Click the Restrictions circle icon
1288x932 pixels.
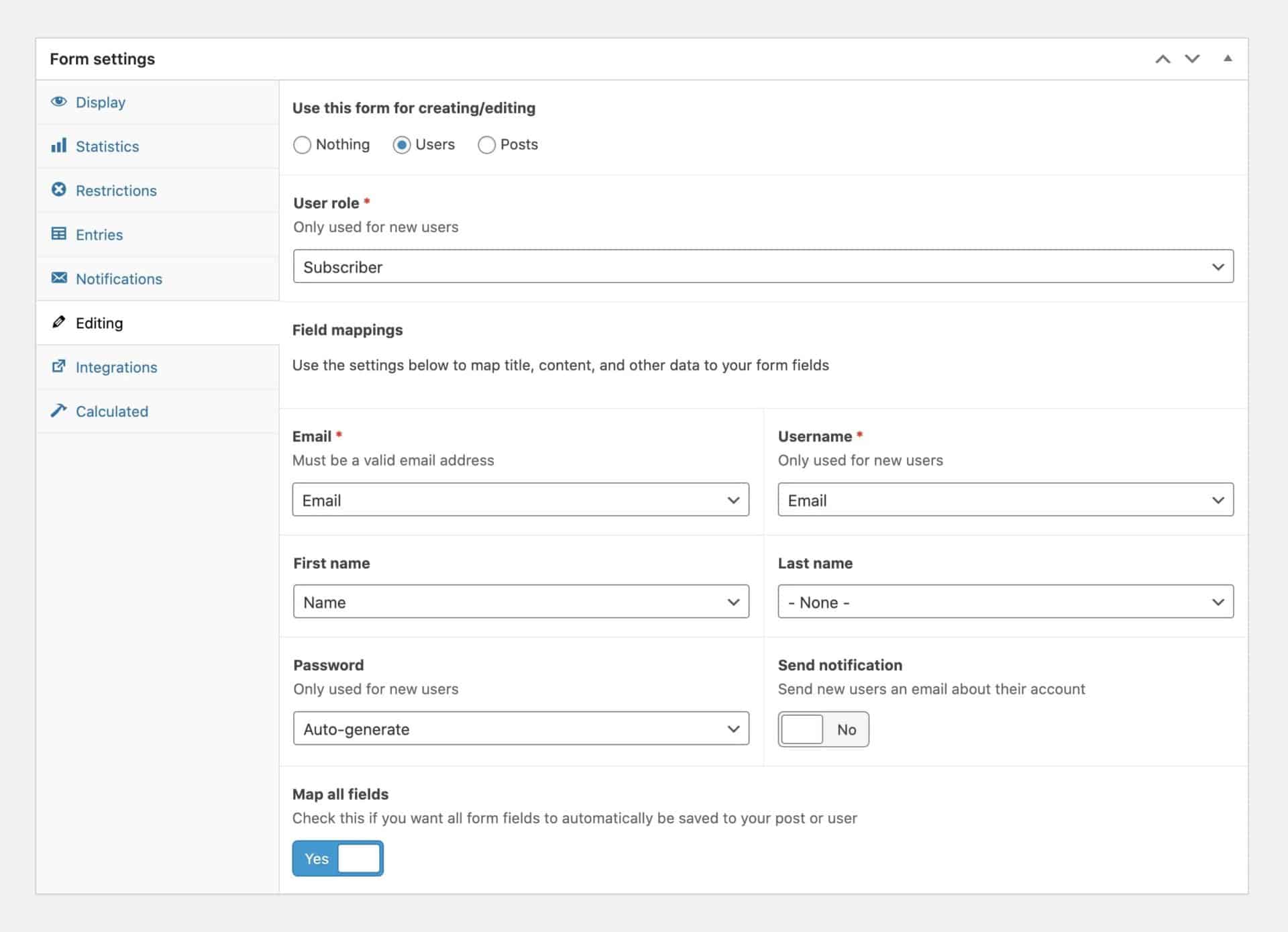click(59, 191)
